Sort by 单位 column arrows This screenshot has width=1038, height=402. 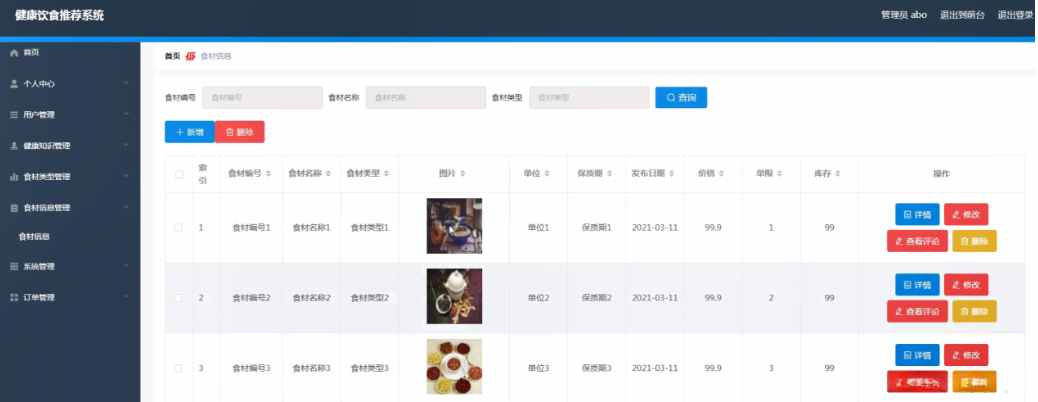pyautogui.click(x=547, y=174)
